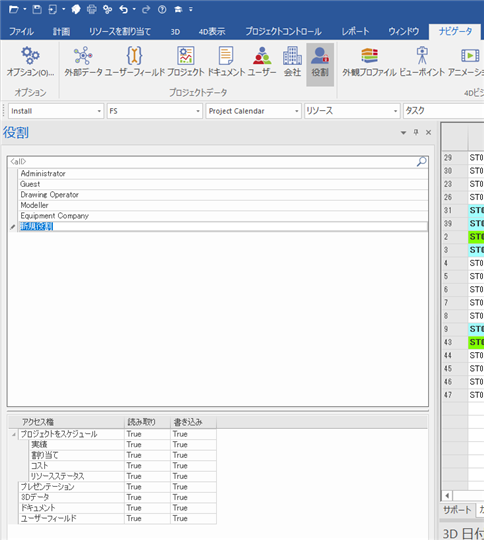Switch to the 計画 ribbon tab
This screenshot has width=484, height=540.
click(x=61, y=32)
